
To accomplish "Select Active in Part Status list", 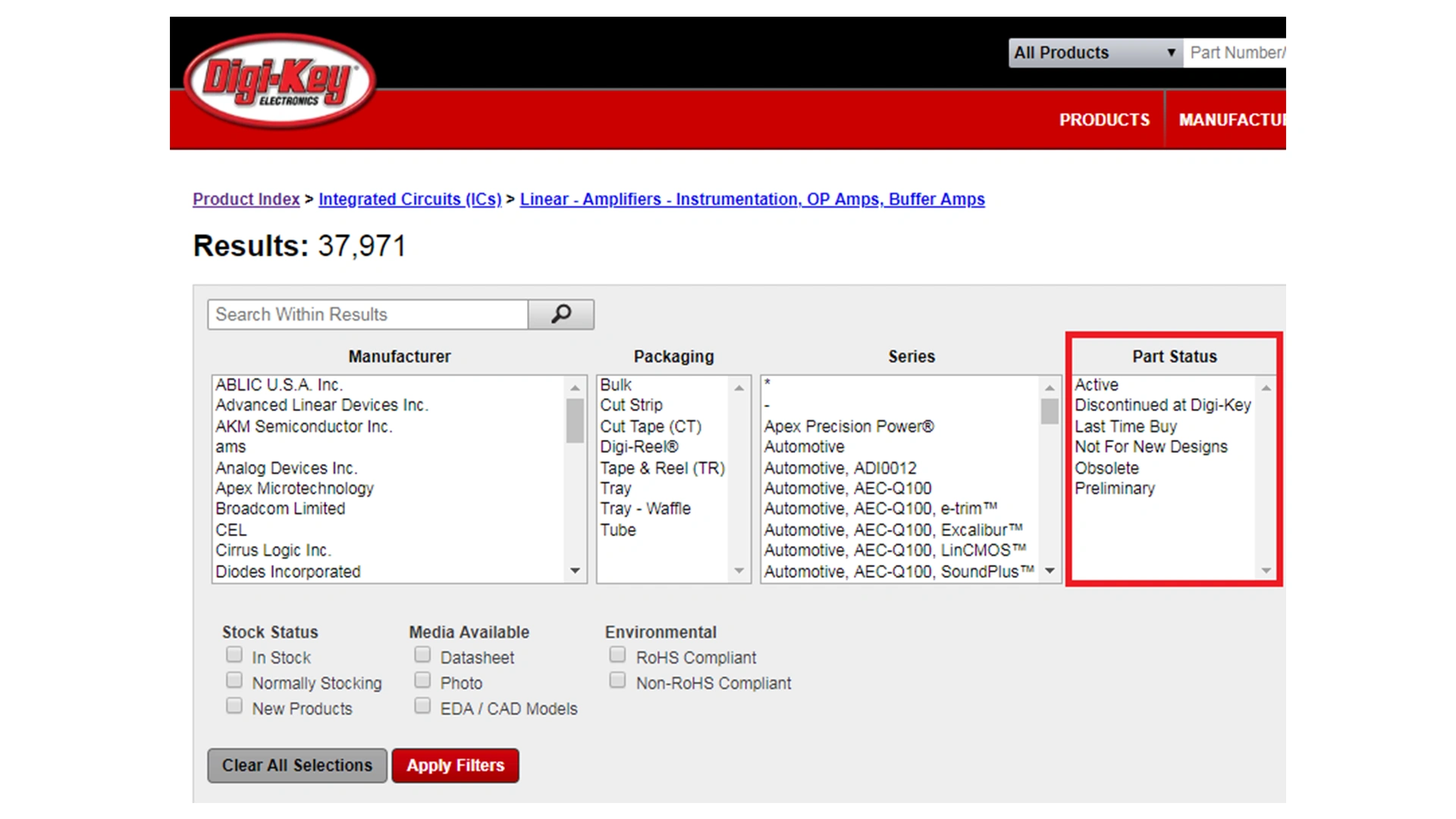I will (1097, 385).
